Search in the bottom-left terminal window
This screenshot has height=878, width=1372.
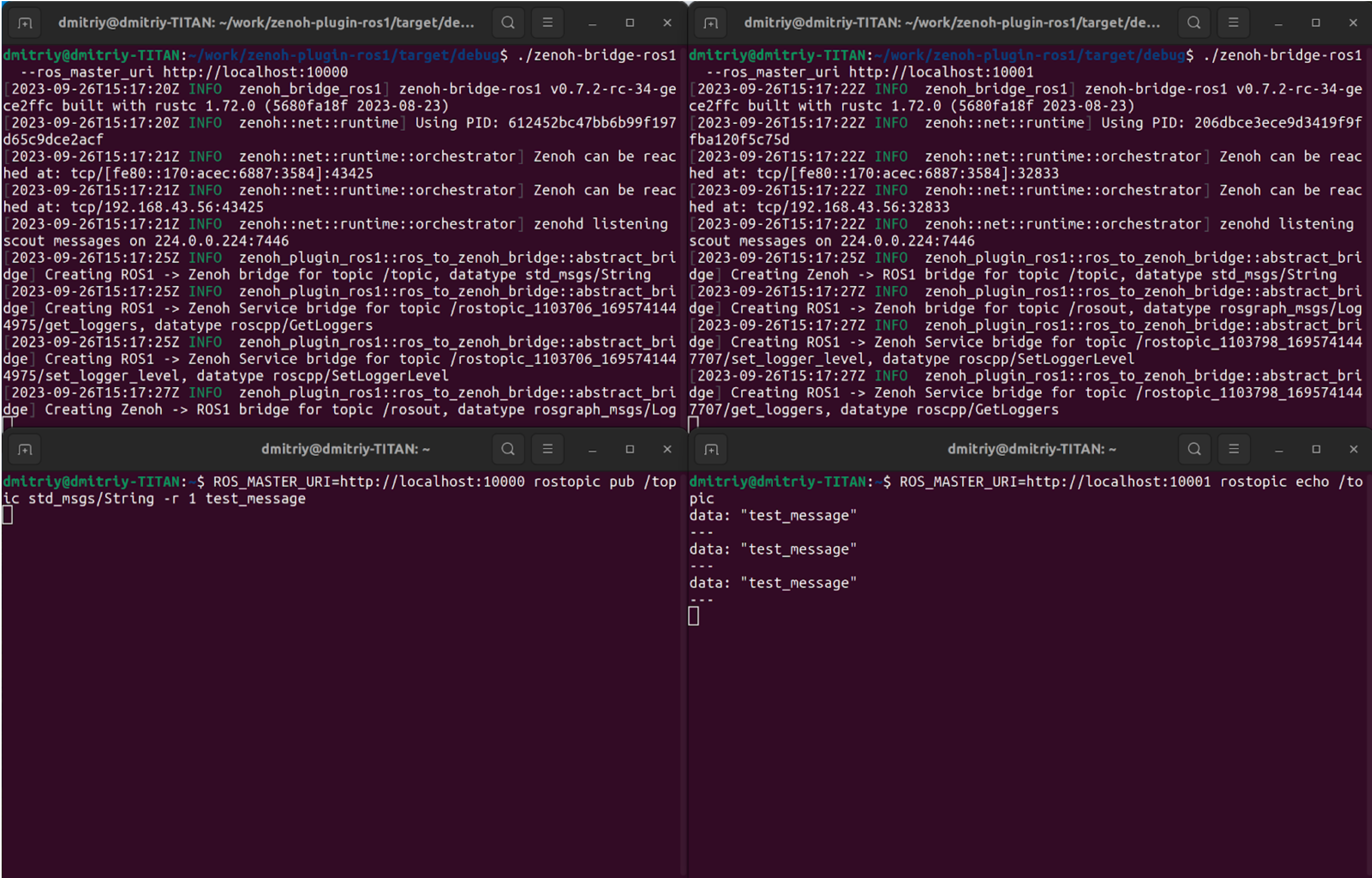point(507,449)
